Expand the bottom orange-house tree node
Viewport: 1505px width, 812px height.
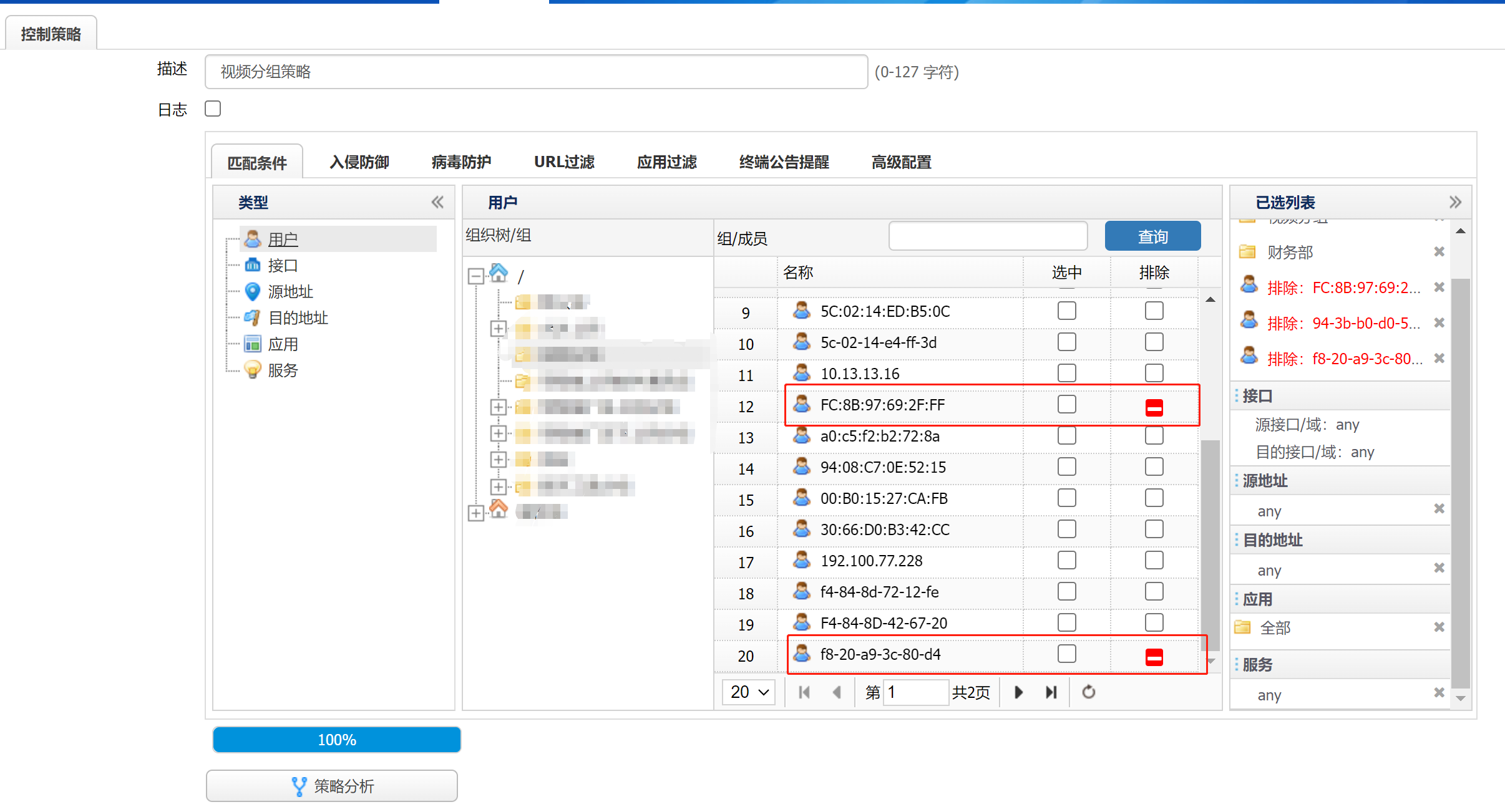pyautogui.click(x=475, y=513)
